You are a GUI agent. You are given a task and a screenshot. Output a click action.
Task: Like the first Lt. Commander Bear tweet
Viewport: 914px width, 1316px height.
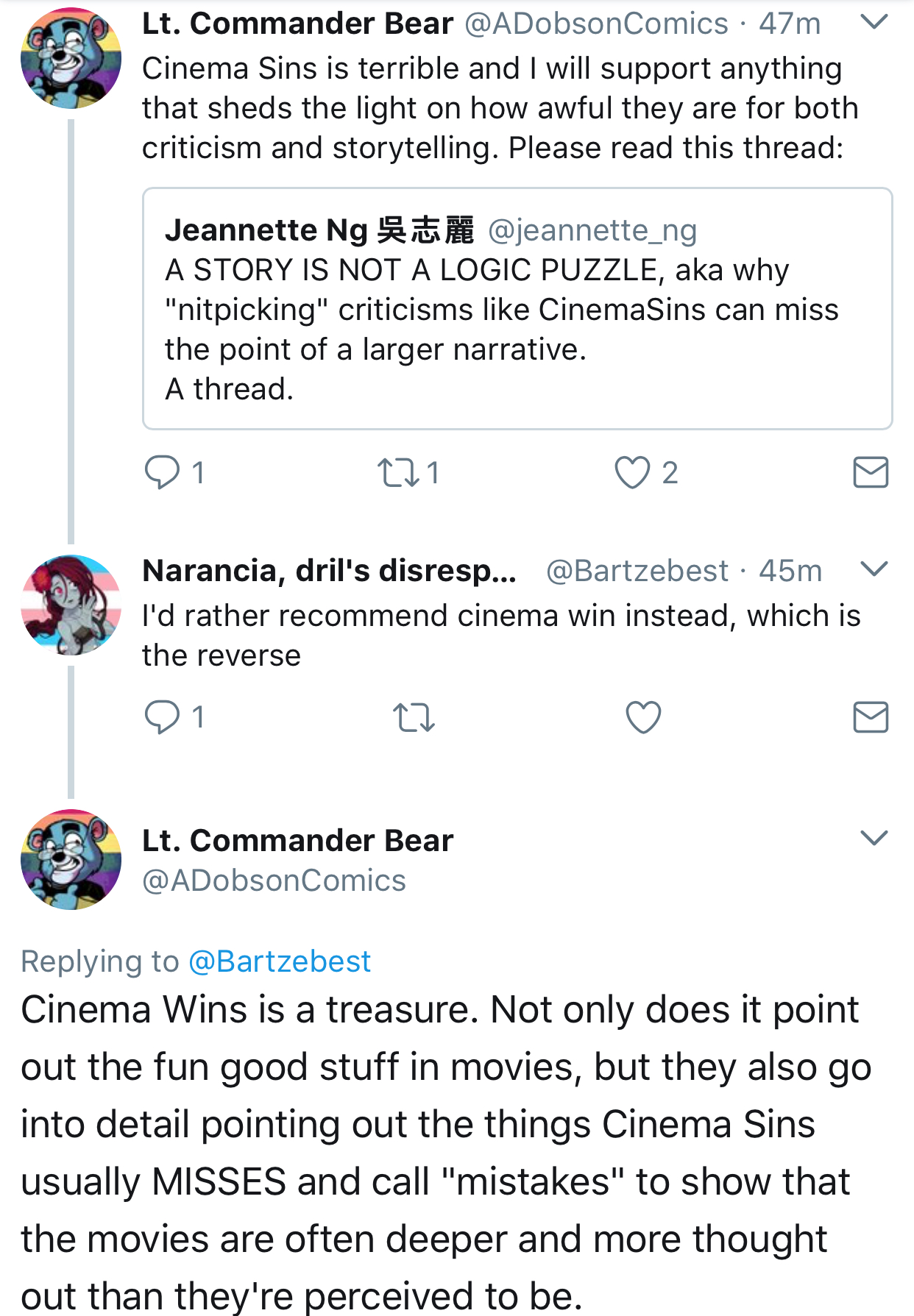[633, 472]
